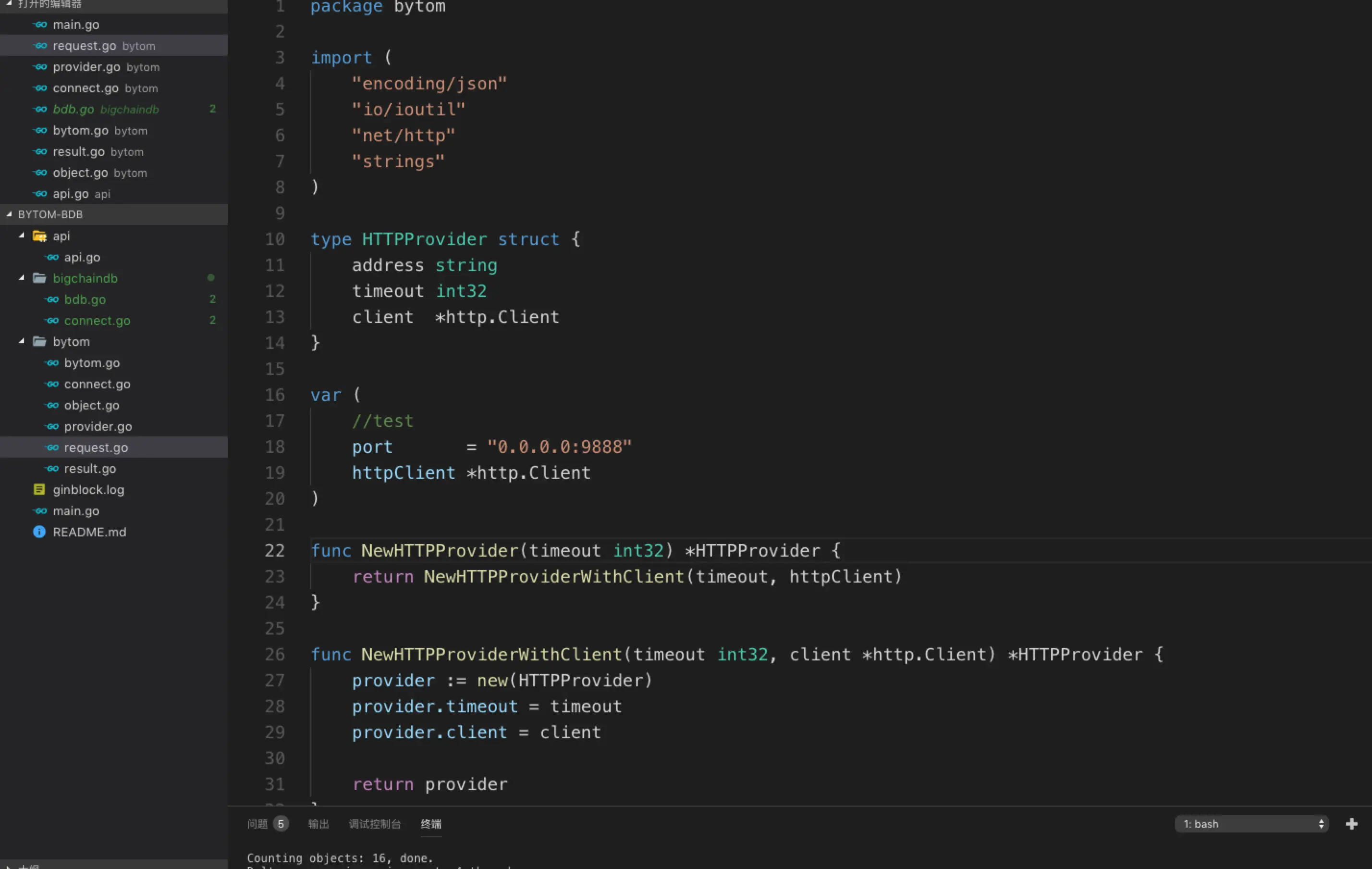Click the bytom folder icon
The height and width of the screenshot is (869, 1372).
(x=39, y=342)
